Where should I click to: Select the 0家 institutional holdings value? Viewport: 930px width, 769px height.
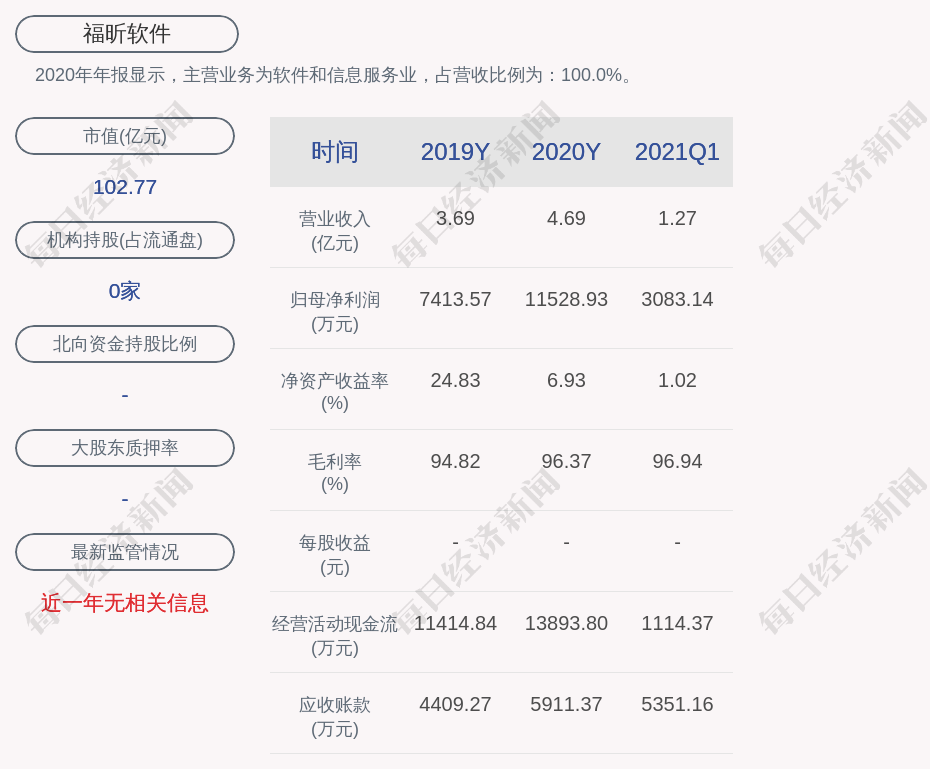125,291
